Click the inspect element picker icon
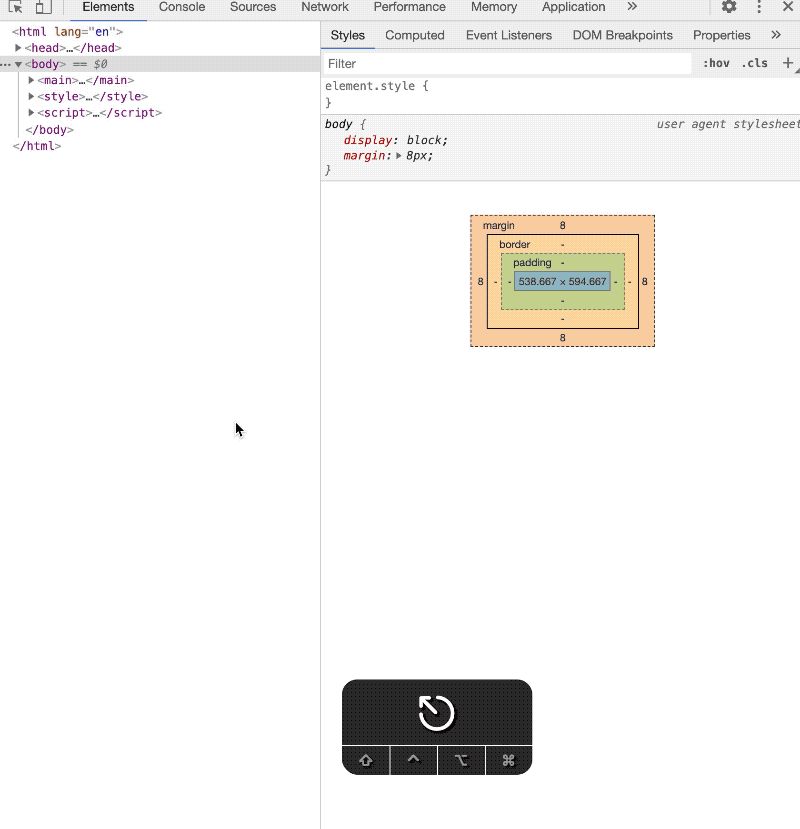800x829 pixels. 16,7
